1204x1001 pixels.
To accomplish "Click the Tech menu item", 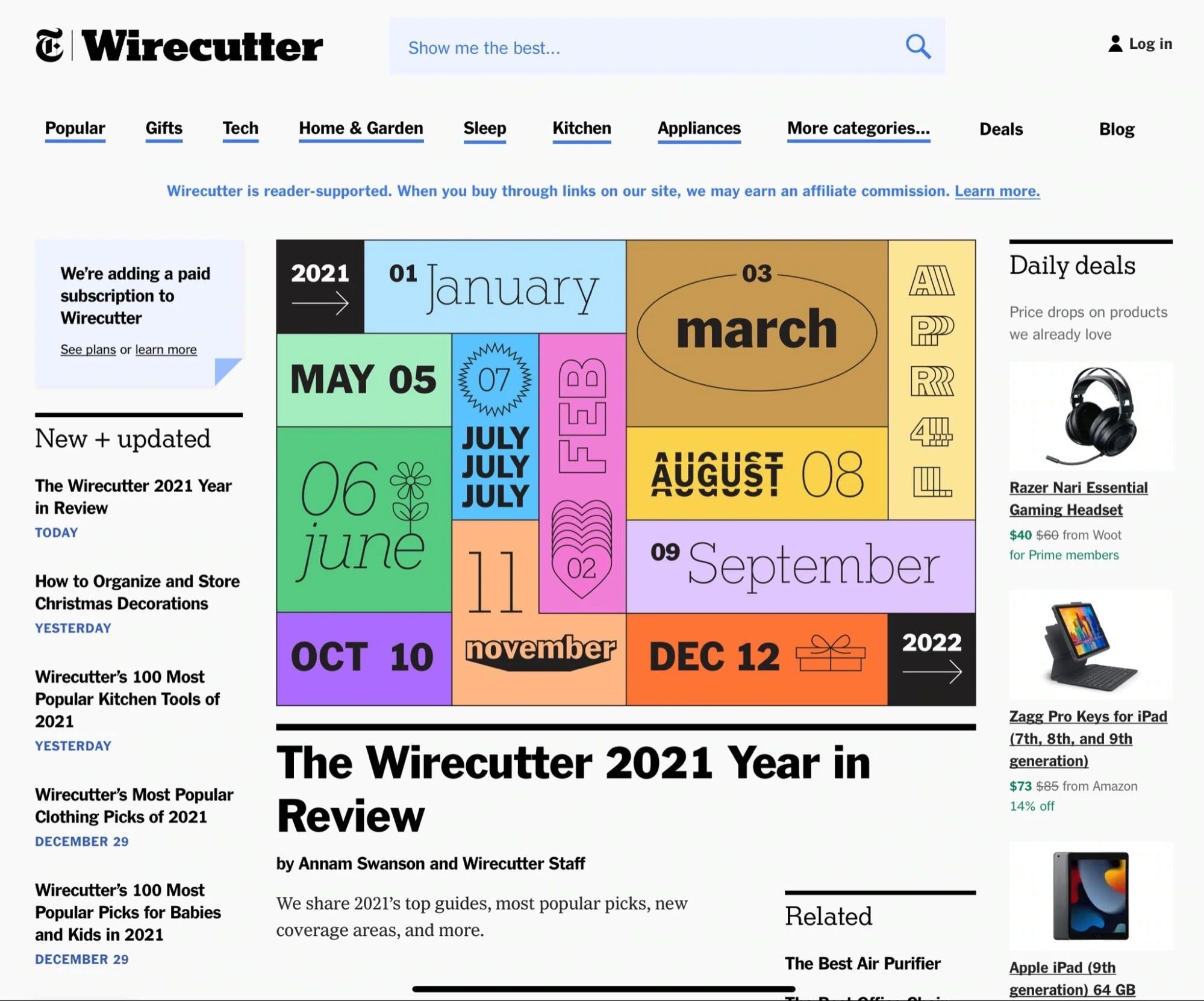I will pyautogui.click(x=240, y=128).
